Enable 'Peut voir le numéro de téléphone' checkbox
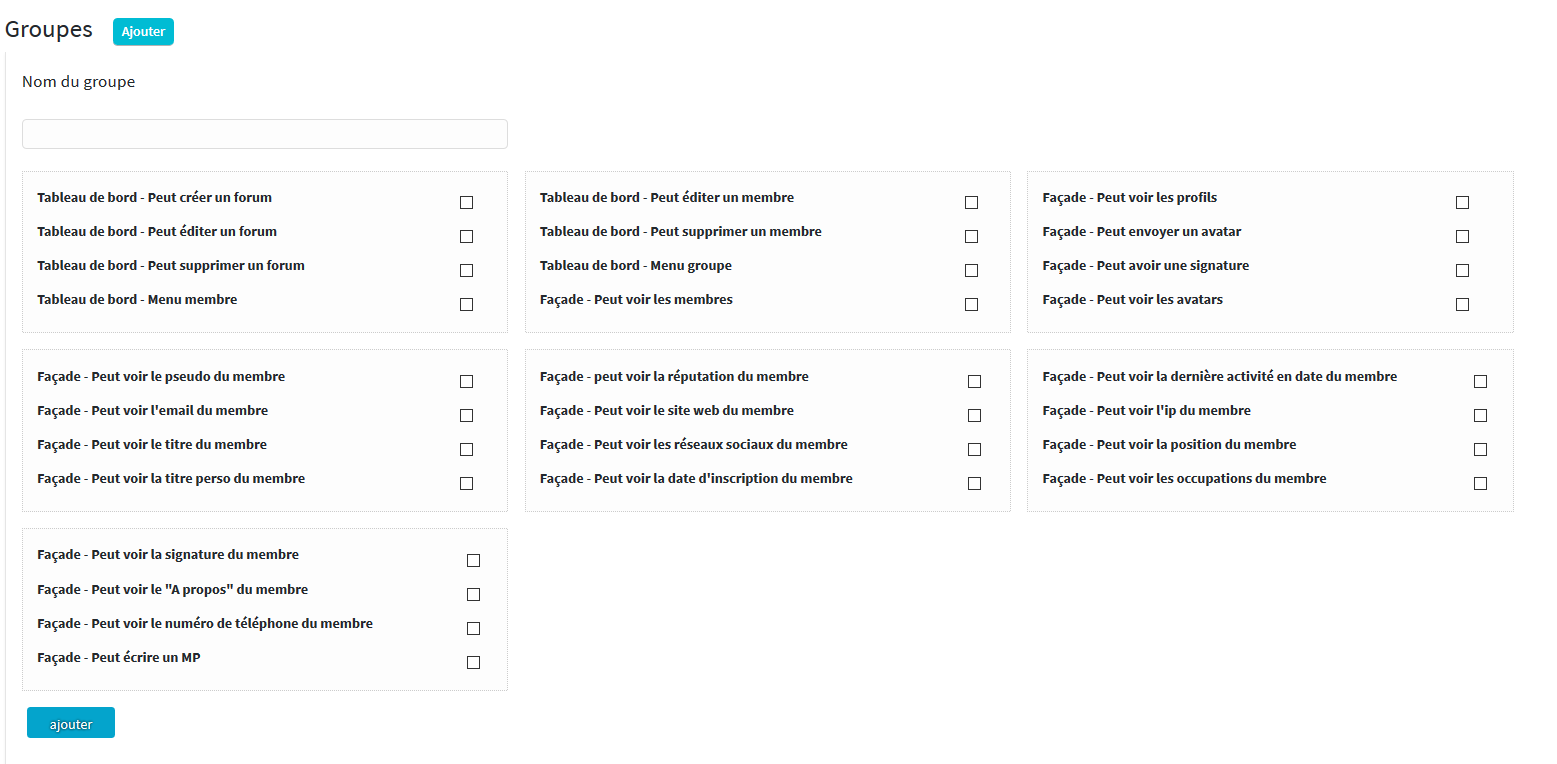 473,629
